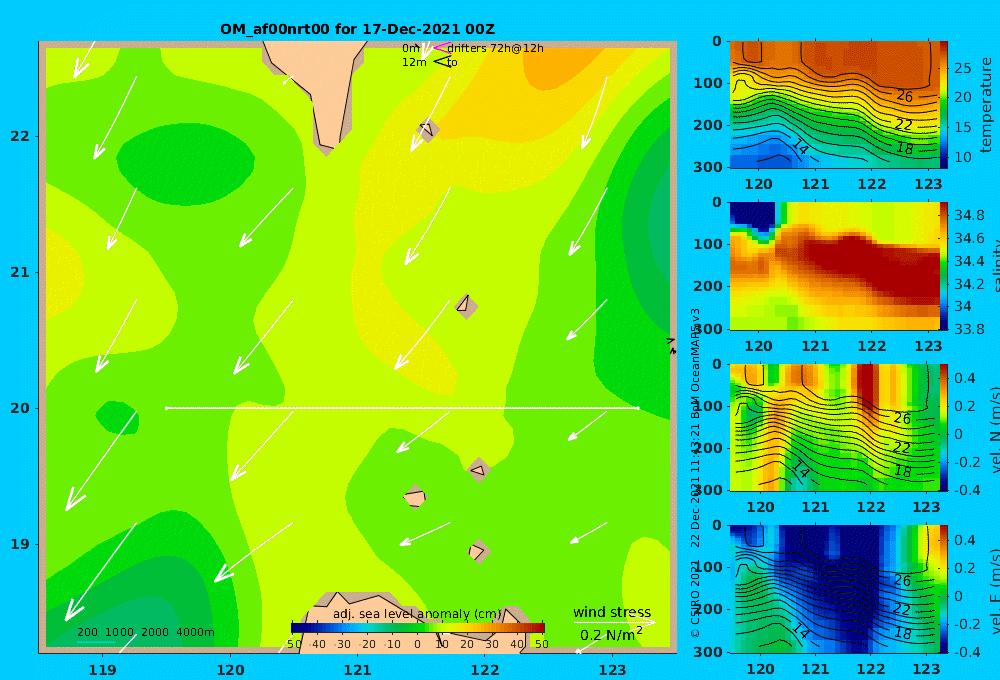The image size is (1000, 680).
Task: Click longitude label 121 under the main map
Action: point(357,670)
